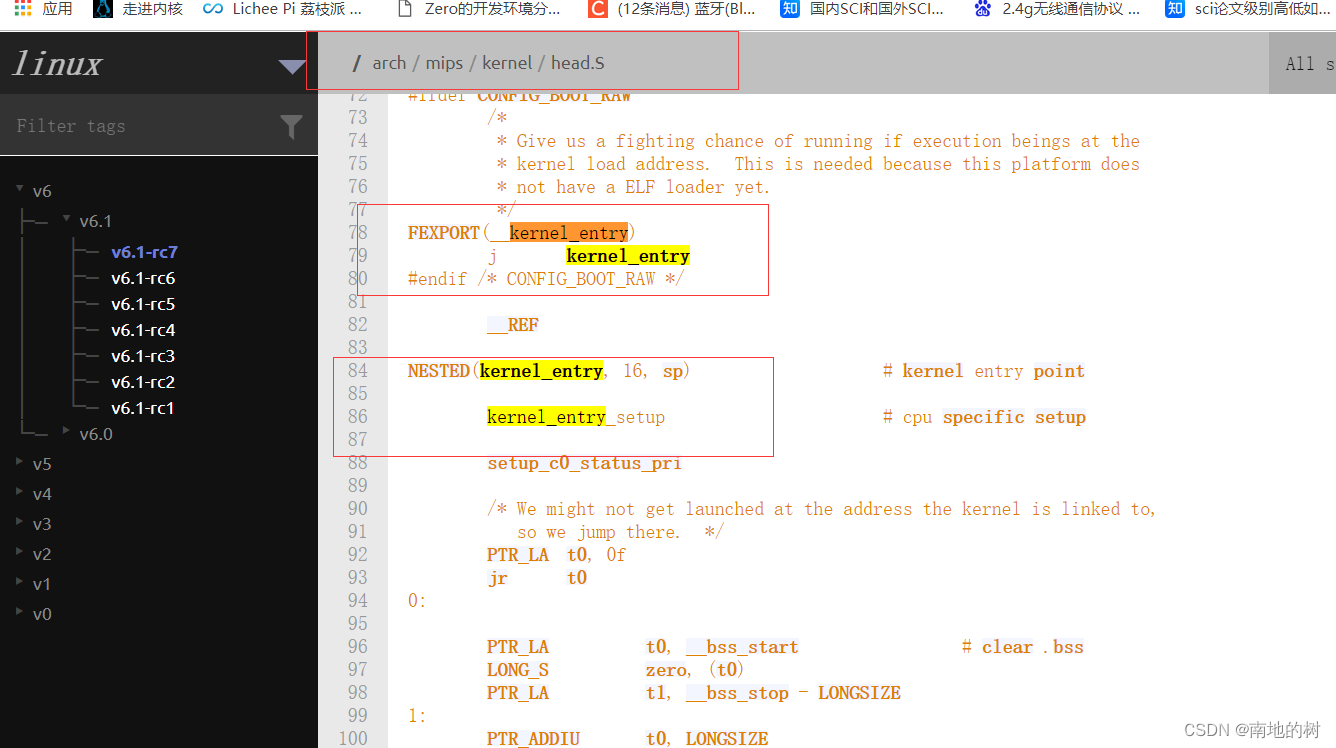Screen dimensions: 1336x748
Task: Click head.S in breadcrumb path
Action: point(578,63)
